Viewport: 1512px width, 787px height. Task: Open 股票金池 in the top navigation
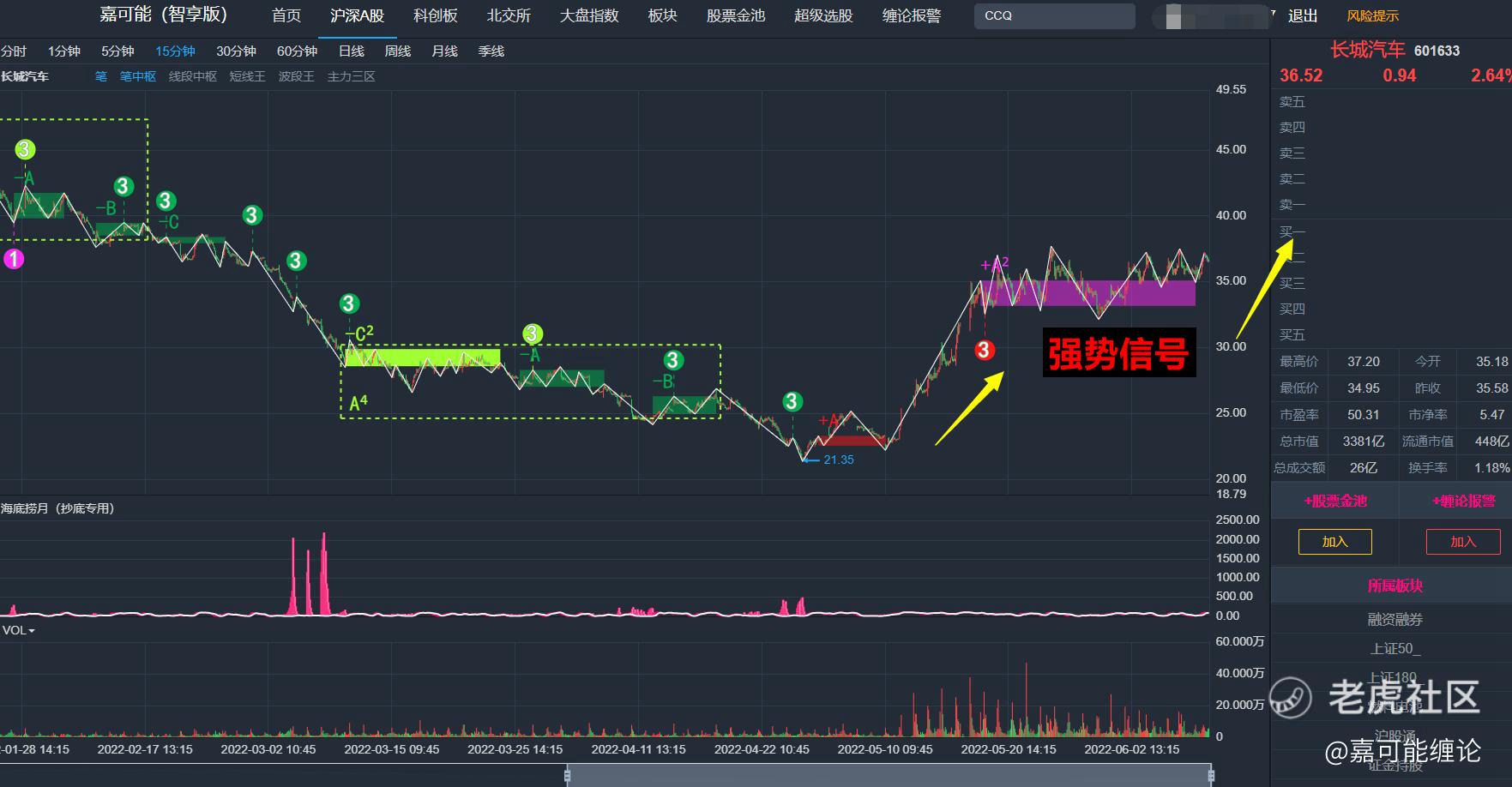pyautogui.click(x=736, y=15)
